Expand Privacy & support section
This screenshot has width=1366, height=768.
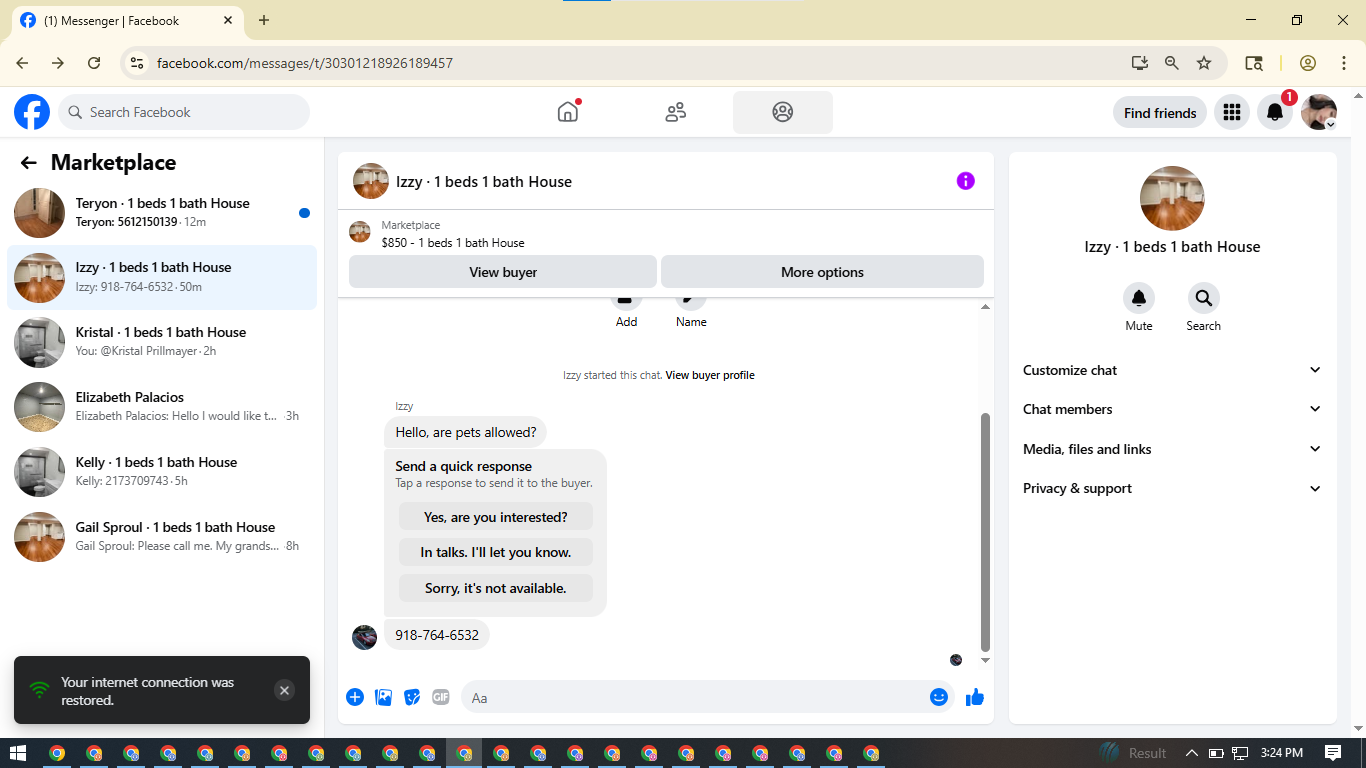coord(1173,488)
